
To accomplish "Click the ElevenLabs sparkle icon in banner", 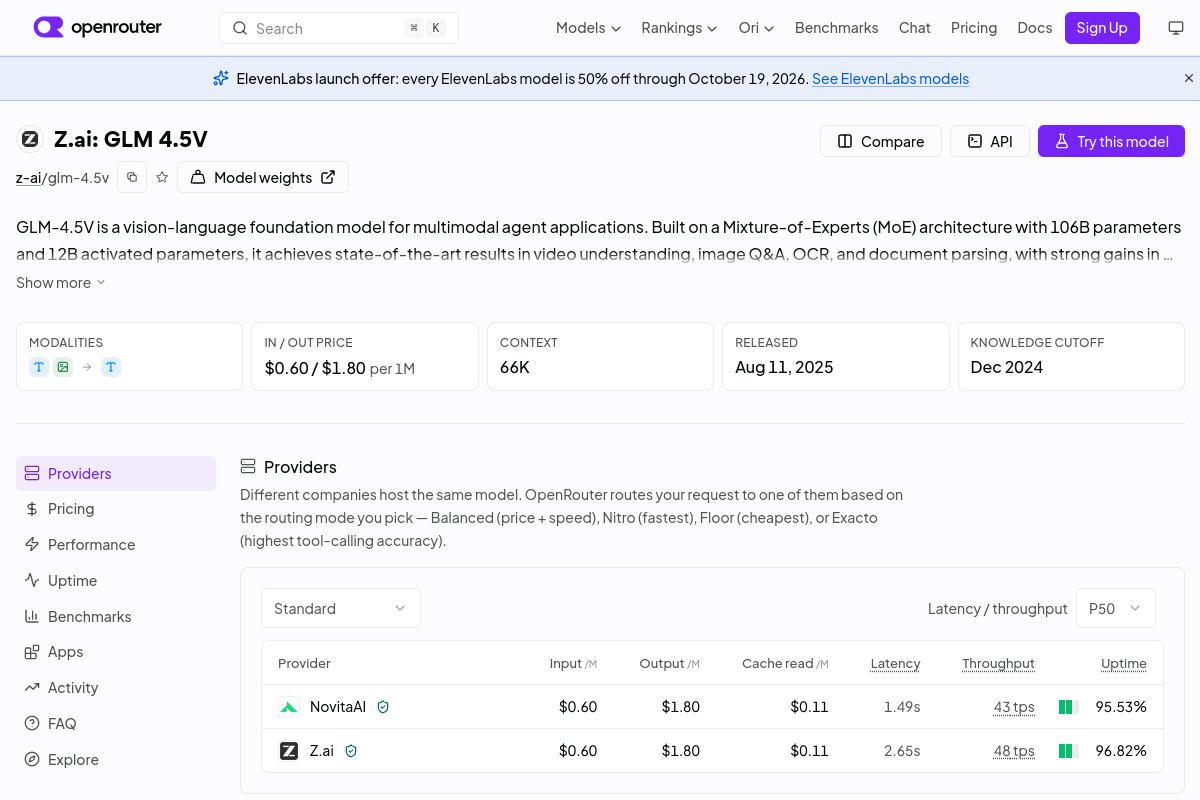I will (221, 78).
